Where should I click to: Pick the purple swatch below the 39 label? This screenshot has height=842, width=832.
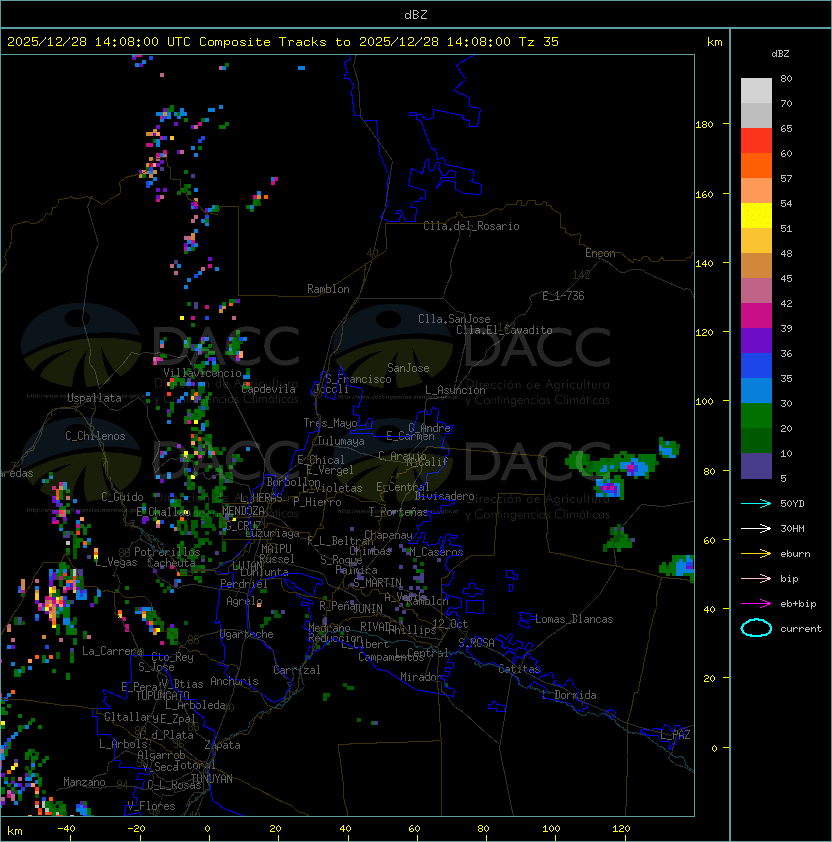click(x=756, y=340)
